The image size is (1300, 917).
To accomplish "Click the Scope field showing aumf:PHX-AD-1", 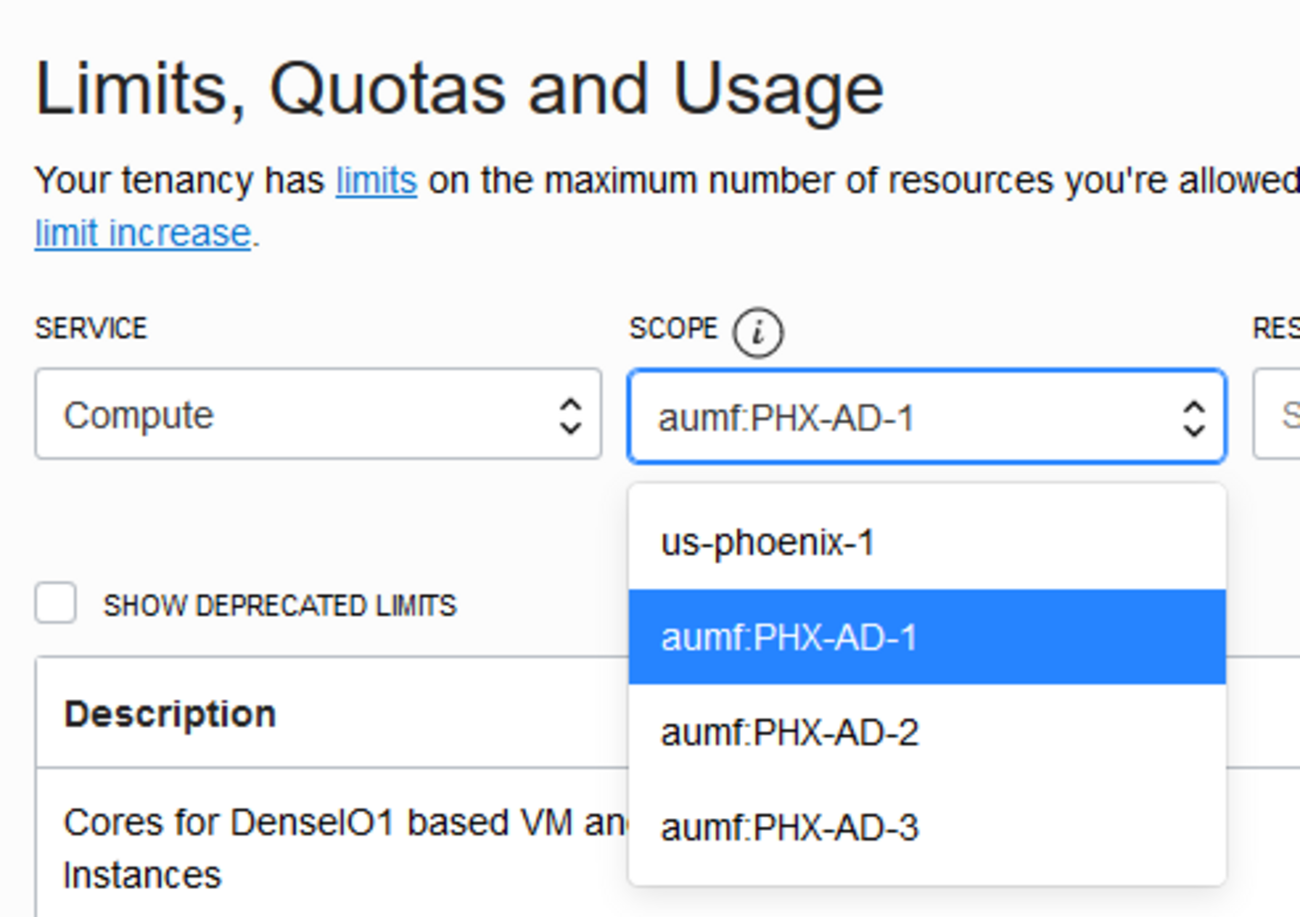I will click(x=900, y=418).
